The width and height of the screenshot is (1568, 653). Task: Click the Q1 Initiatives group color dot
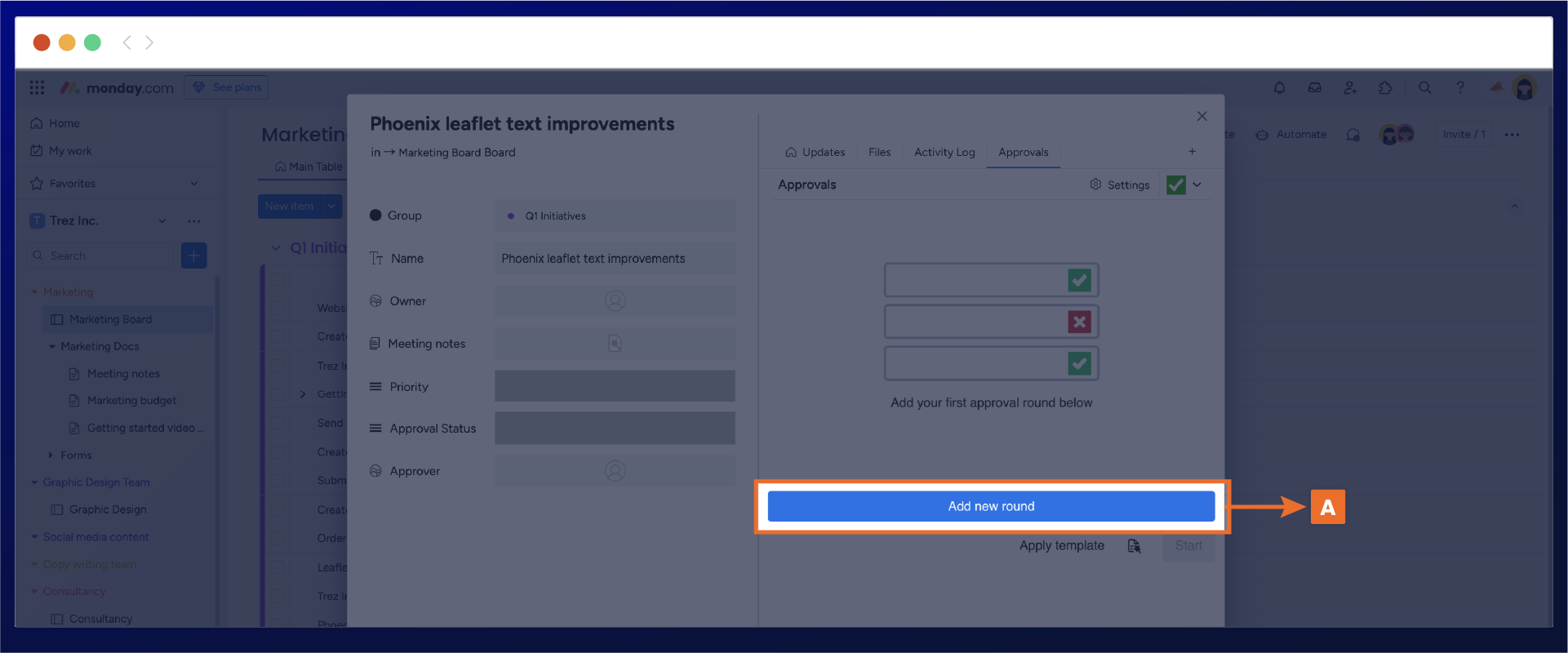click(x=511, y=216)
